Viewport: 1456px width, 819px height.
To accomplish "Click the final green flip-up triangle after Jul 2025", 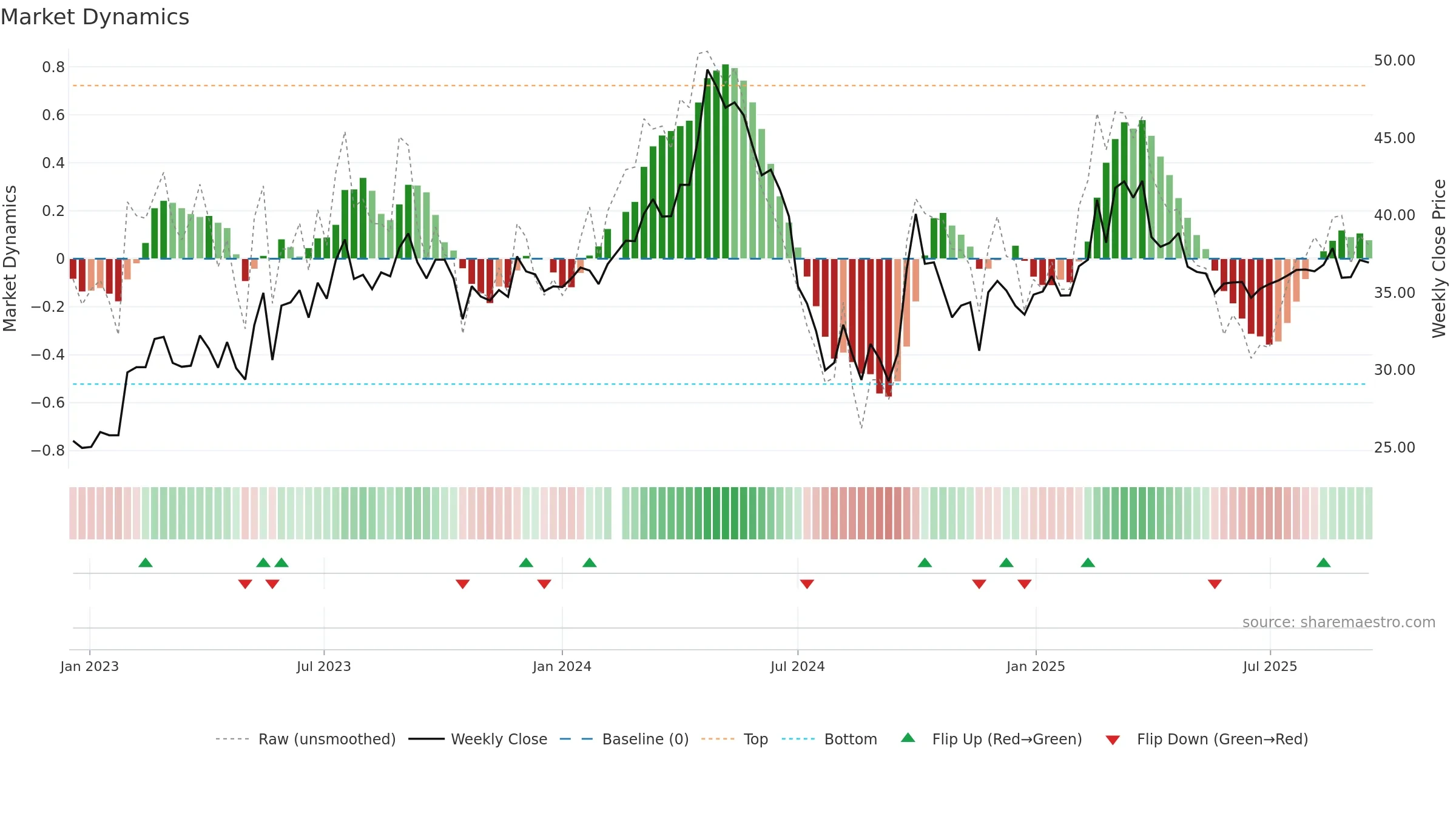I will point(1324,562).
